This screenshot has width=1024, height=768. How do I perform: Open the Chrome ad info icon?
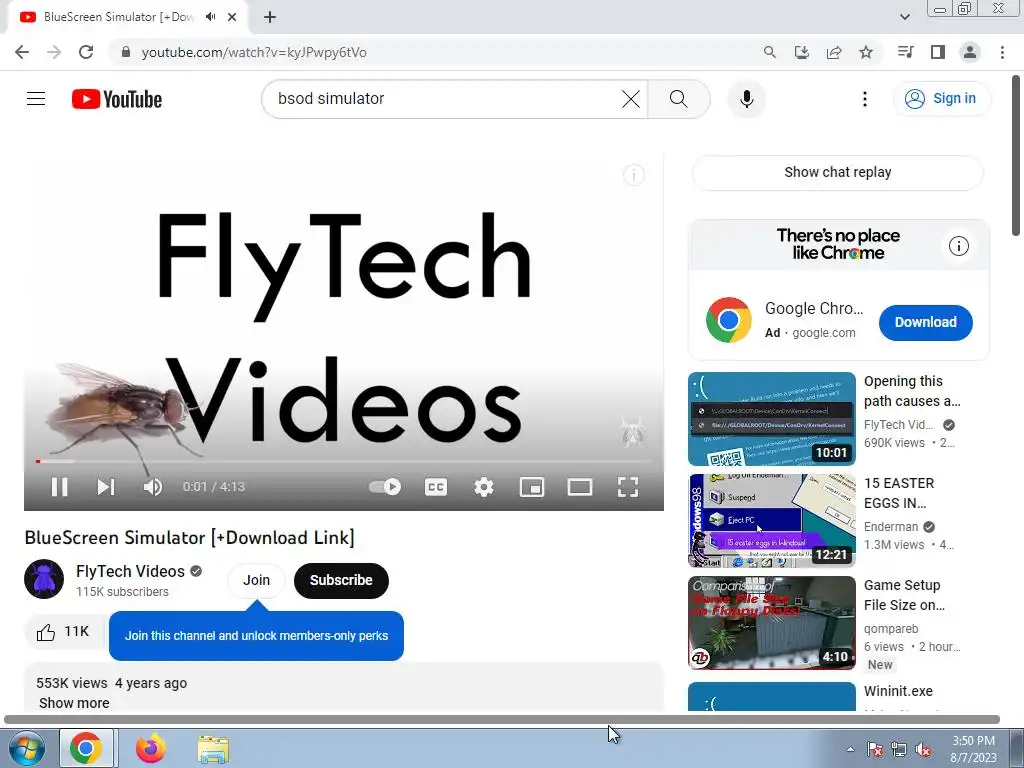tap(959, 246)
